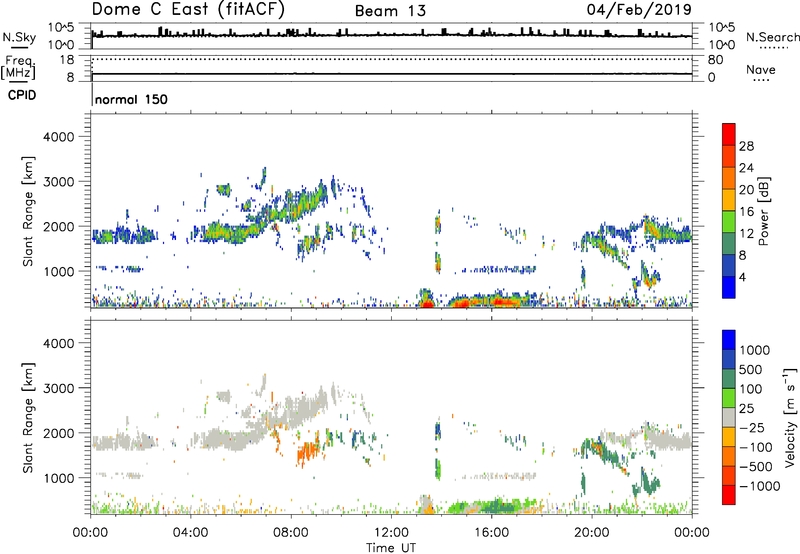The image size is (800, 554).
Task: Click the 'Beam 13' label
Action: click(390, 11)
